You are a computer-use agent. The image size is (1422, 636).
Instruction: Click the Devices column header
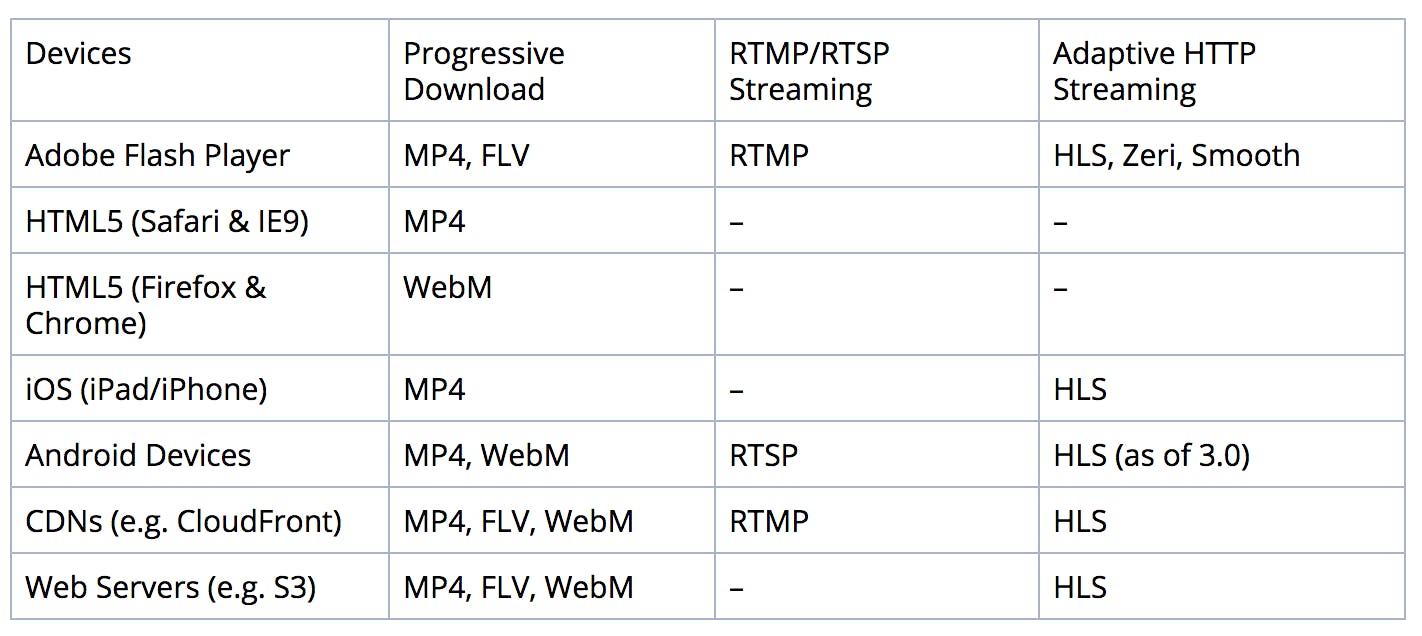click(200, 70)
